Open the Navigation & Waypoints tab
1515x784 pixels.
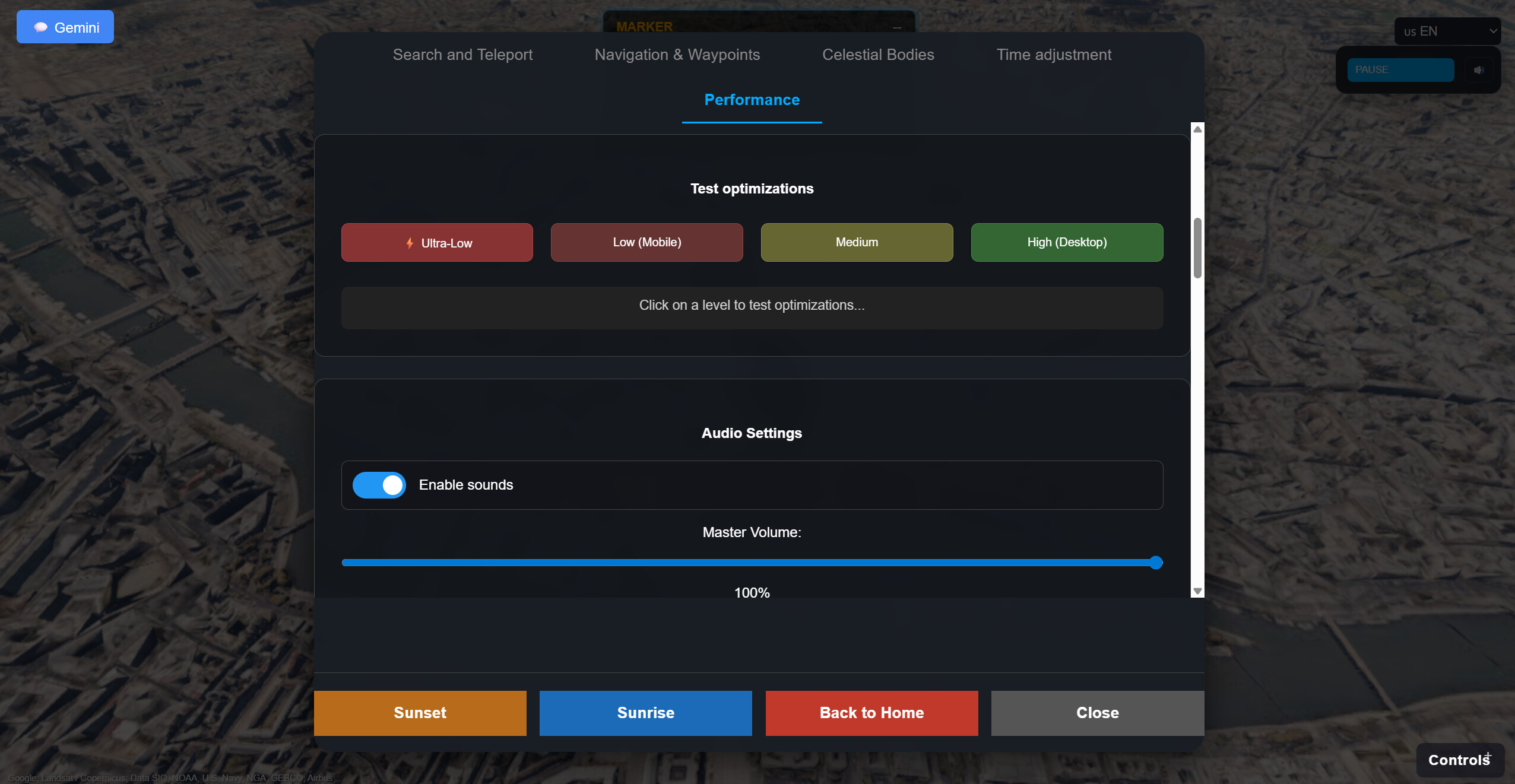pos(677,55)
